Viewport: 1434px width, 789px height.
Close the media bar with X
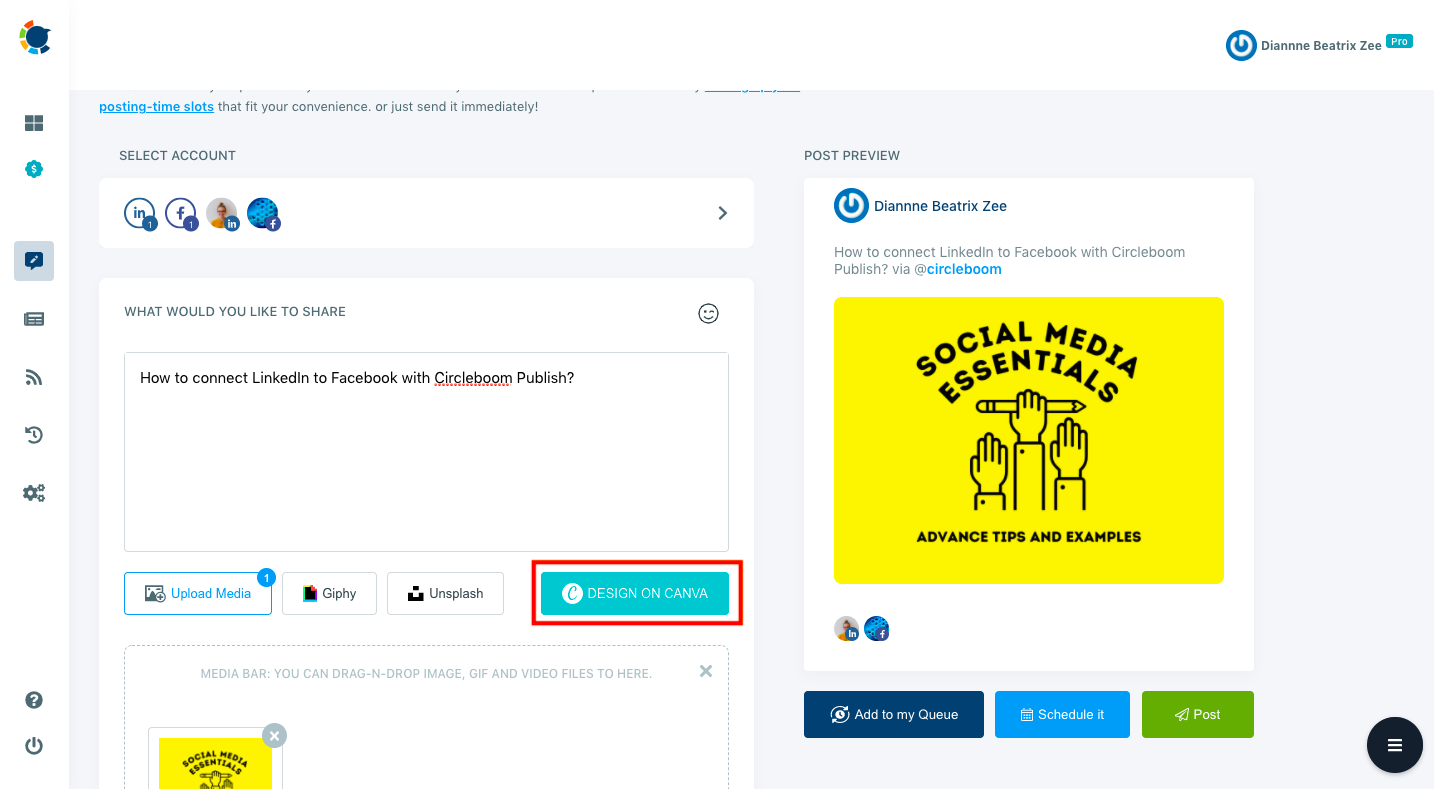point(706,671)
